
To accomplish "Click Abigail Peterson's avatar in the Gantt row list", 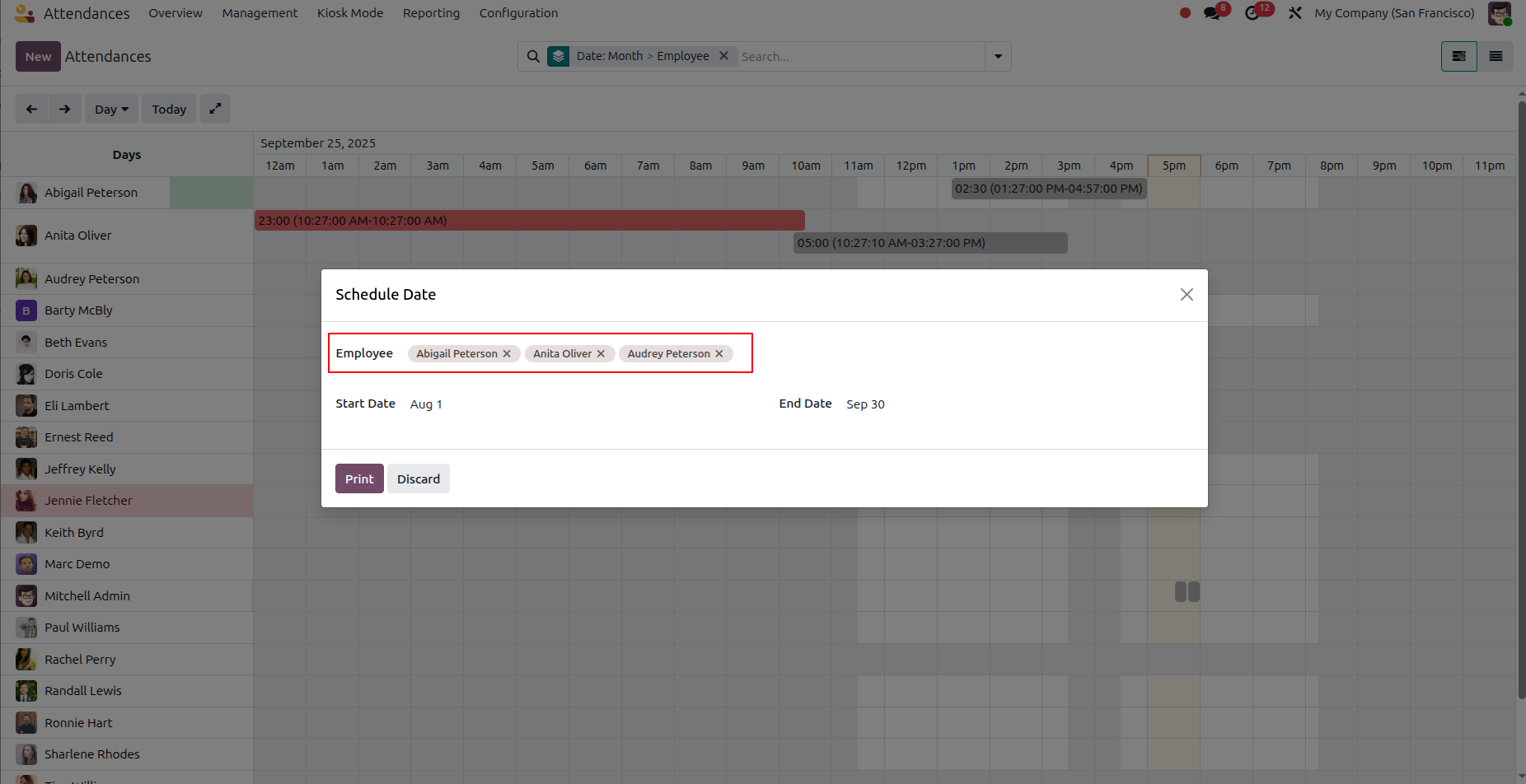I will click(26, 193).
